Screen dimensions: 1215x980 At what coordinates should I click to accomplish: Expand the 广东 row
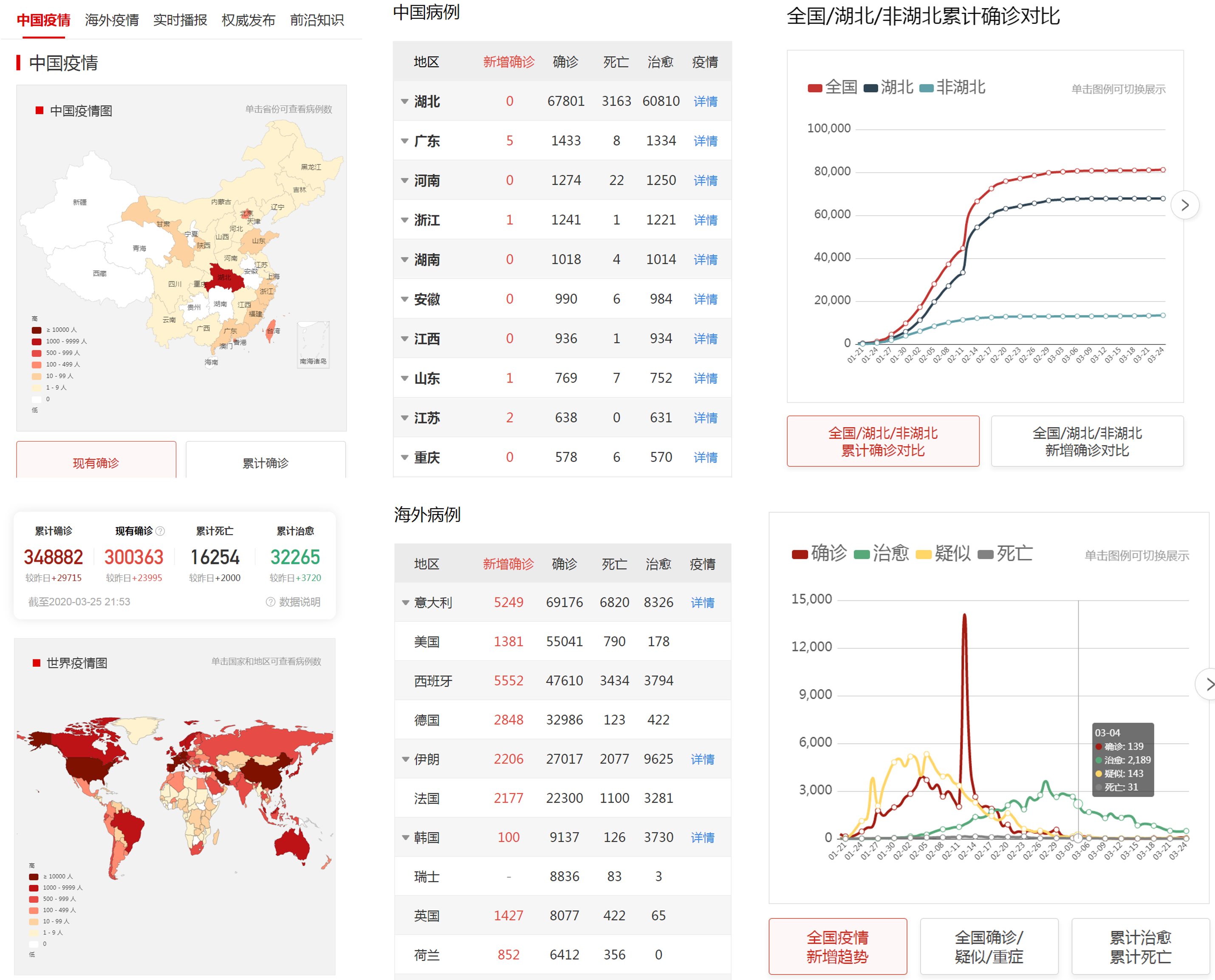(404, 141)
